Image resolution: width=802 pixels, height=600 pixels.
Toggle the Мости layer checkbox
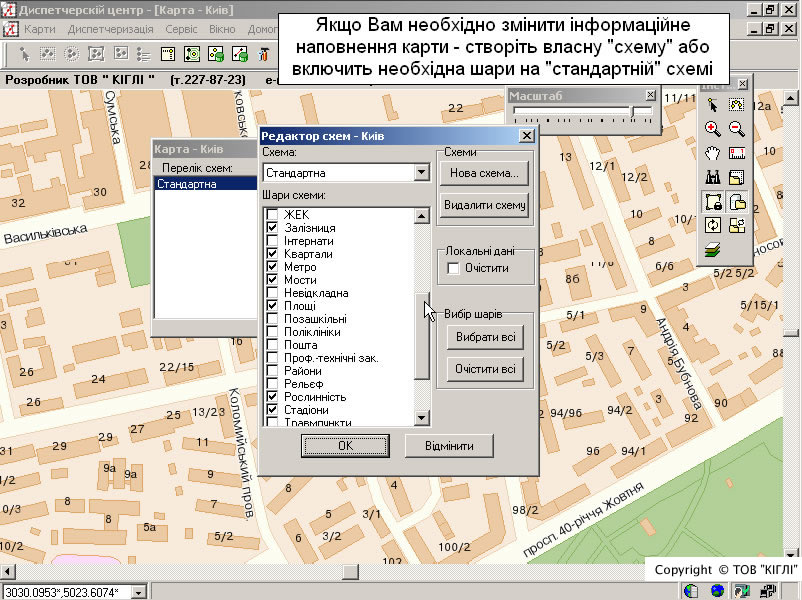(x=272, y=280)
